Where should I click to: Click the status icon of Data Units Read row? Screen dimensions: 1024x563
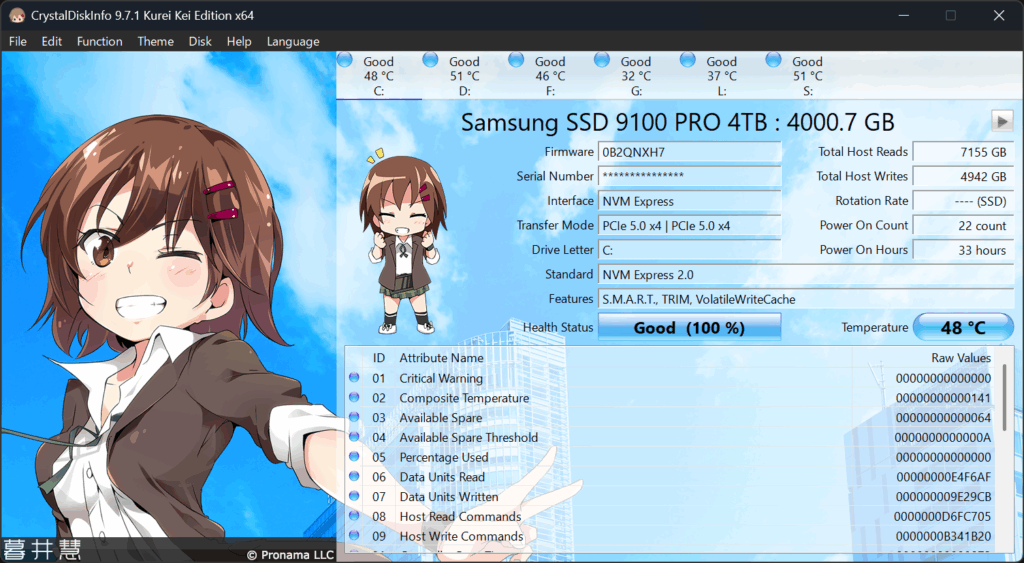click(354, 476)
